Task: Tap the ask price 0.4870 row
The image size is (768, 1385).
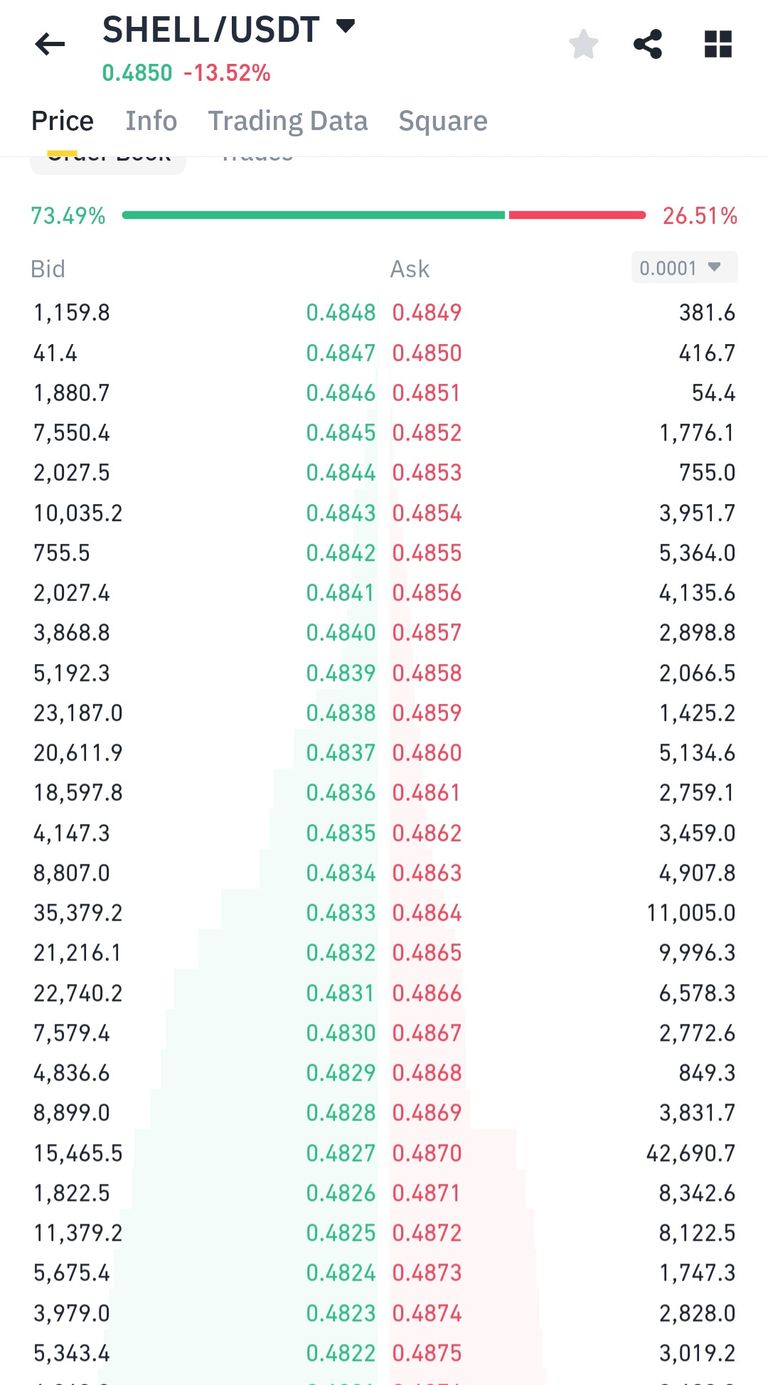Action: 427,1153
